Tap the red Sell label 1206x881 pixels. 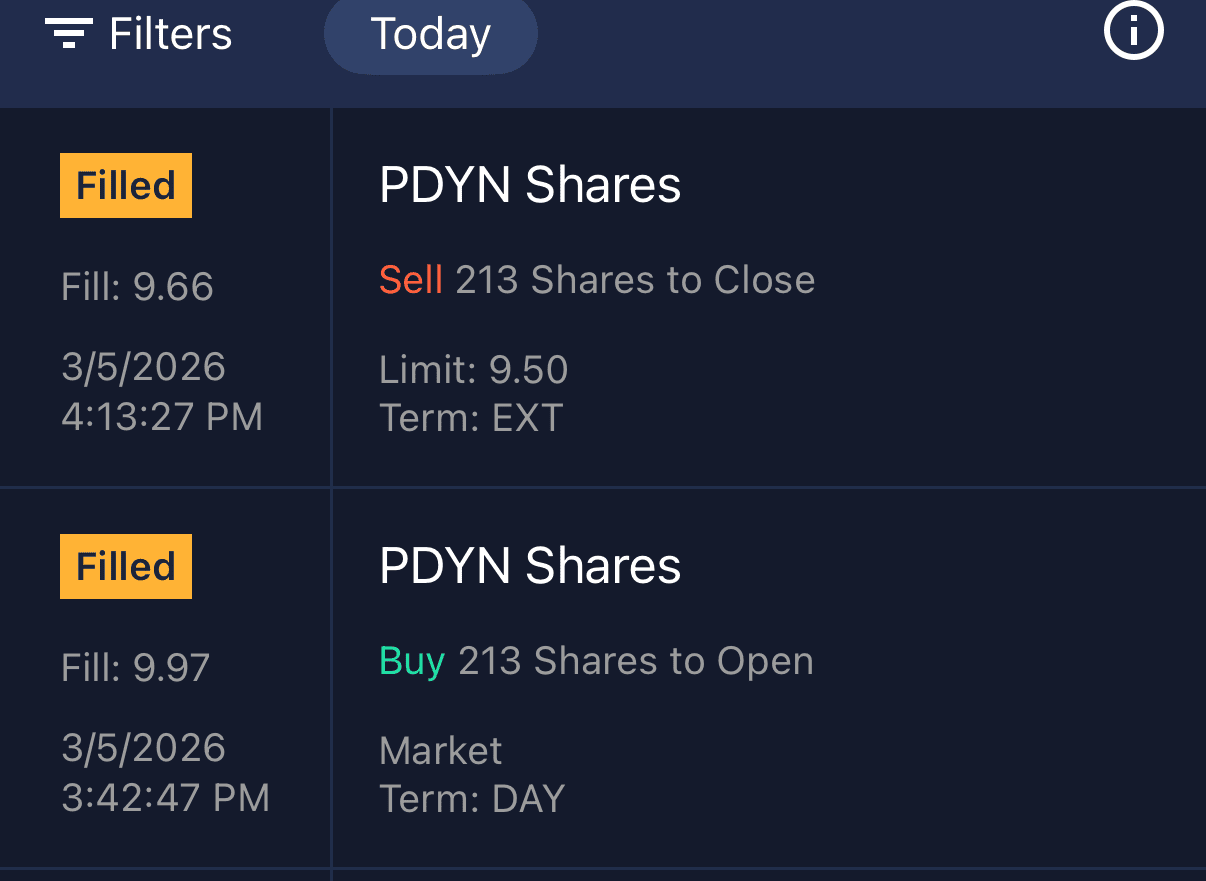tap(410, 280)
